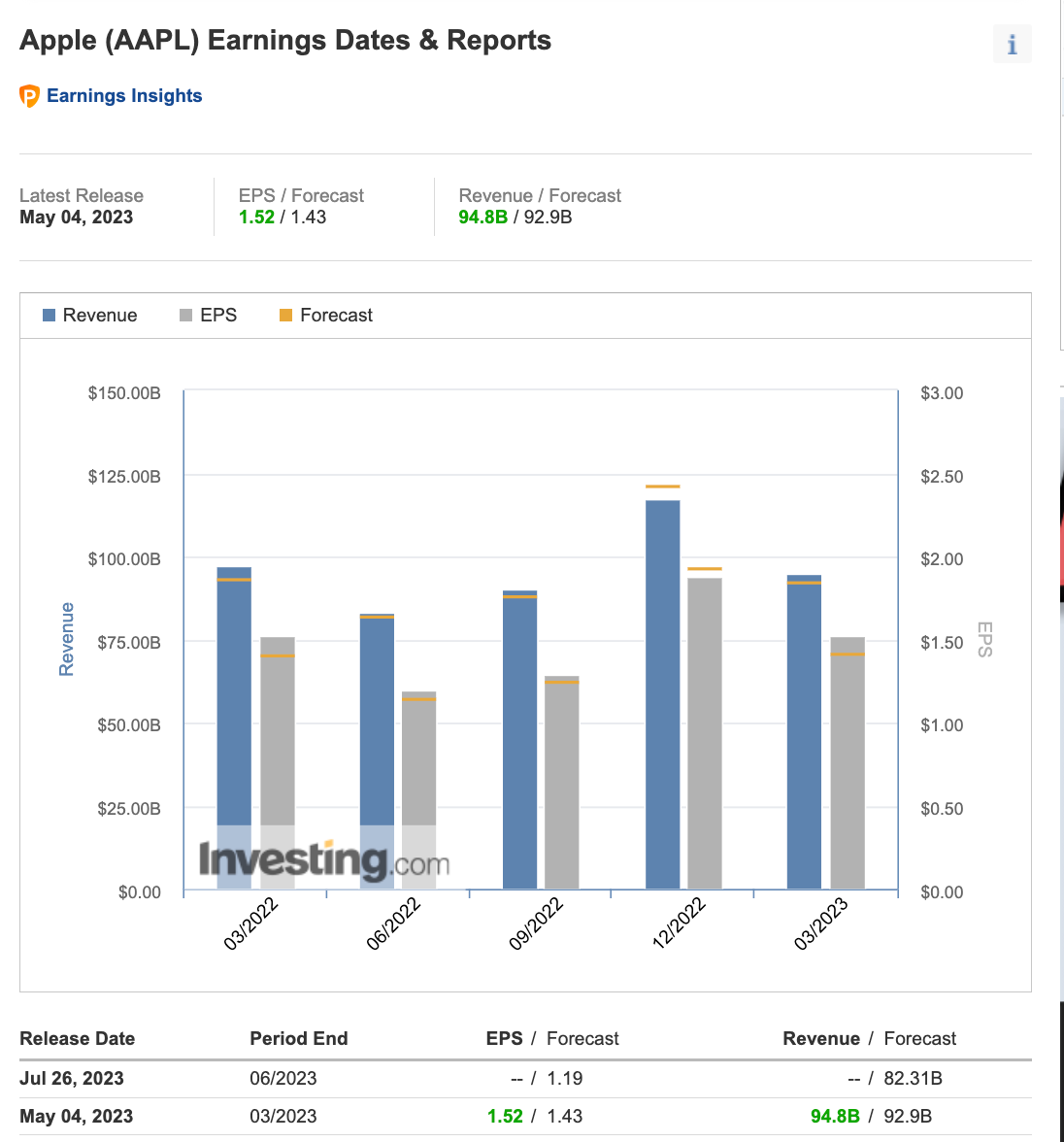Image resolution: width=1064 pixels, height=1142 pixels.
Task: Select the Jul 26, 2023 release date cell
Action: [72, 1079]
